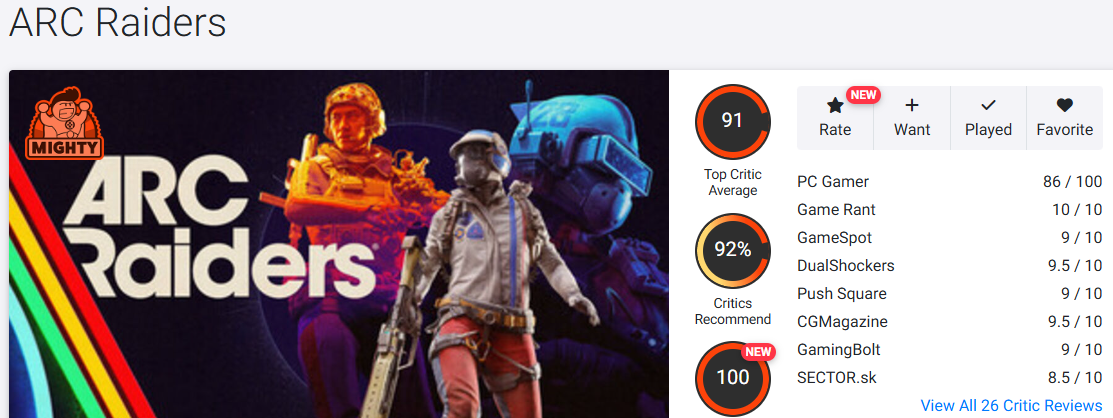Open the Game Rant review
The height and width of the screenshot is (418, 1113).
click(836, 210)
